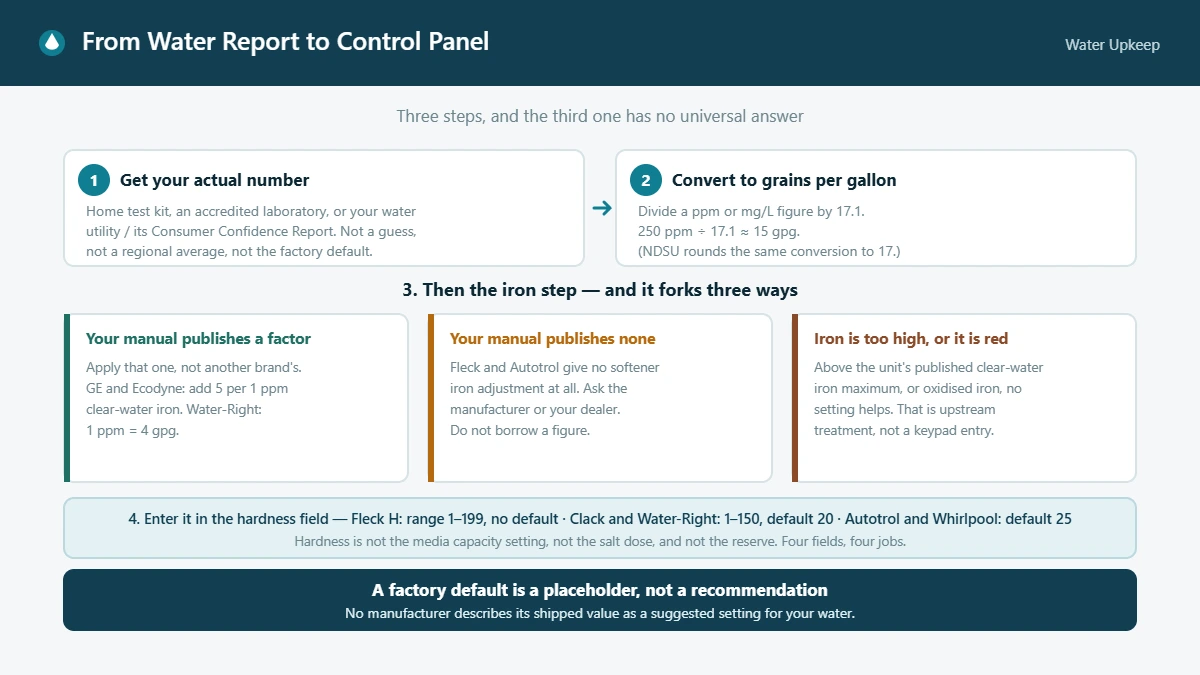Select the 'Iron is too high, or it is red' heading
This screenshot has width=1200, height=675.
pos(911,339)
